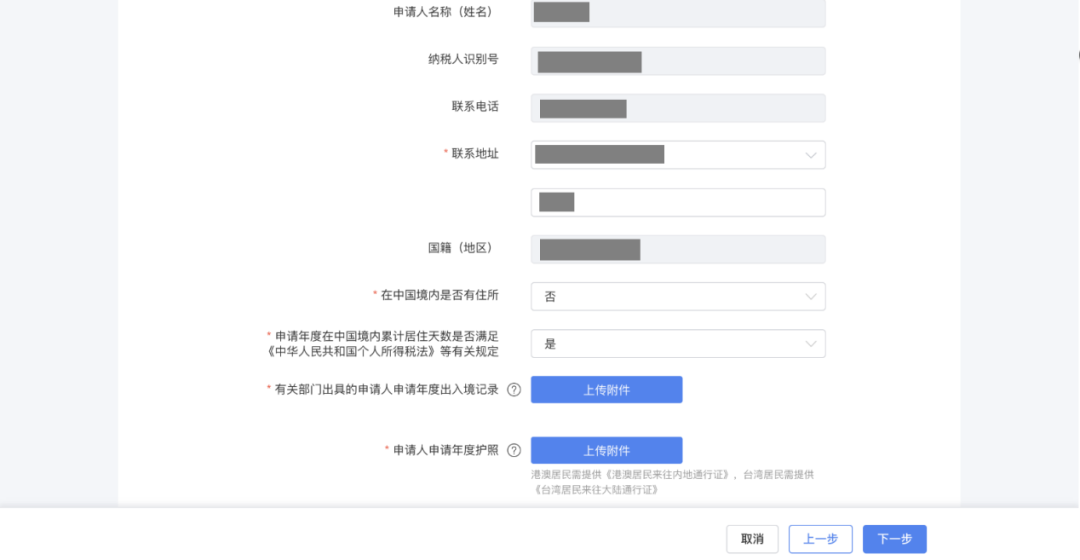The height and width of the screenshot is (560, 1080).
Task: Open the 累计居住天数 dropdown showing 是
Action: pyautogui.click(x=677, y=344)
